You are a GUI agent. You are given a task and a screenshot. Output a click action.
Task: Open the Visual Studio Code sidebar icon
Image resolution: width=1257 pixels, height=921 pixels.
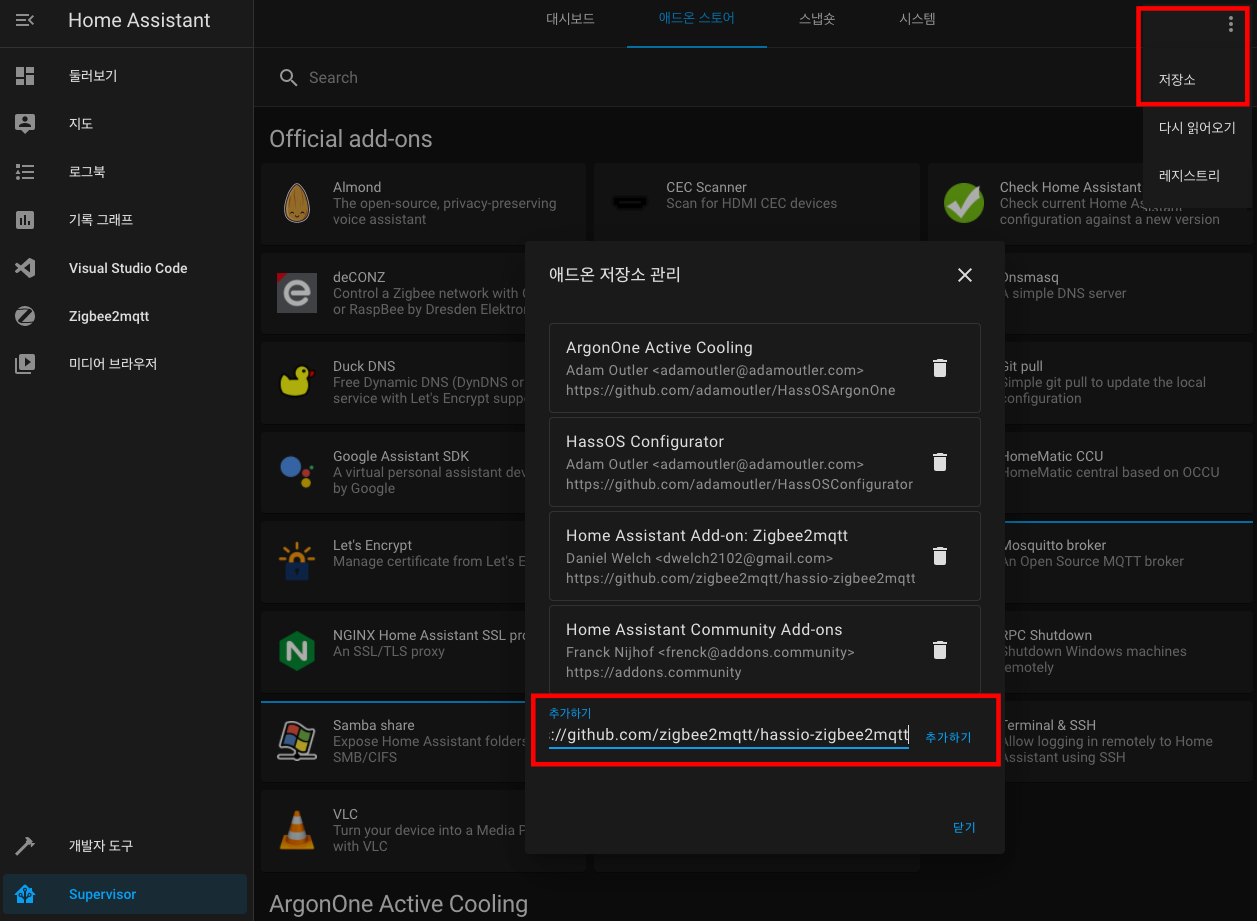coord(25,268)
